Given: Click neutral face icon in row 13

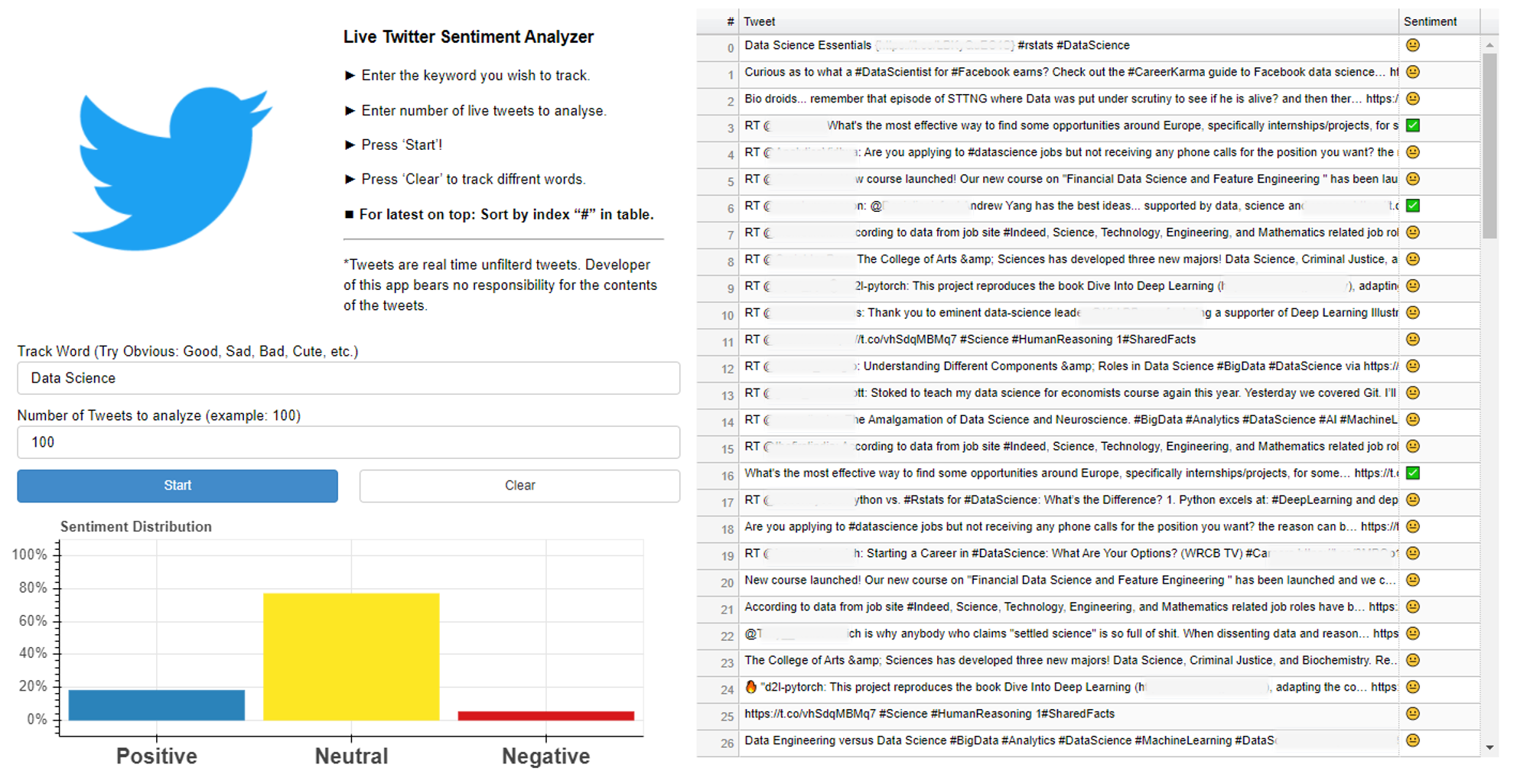Looking at the screenshot, I should click(x=1413, y=393).
